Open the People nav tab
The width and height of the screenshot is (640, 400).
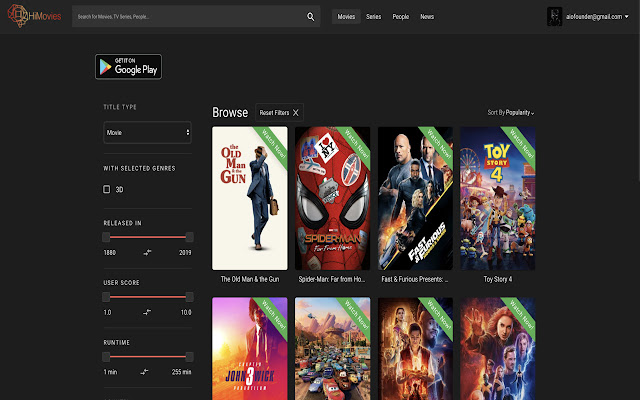(x=400, y=17)
